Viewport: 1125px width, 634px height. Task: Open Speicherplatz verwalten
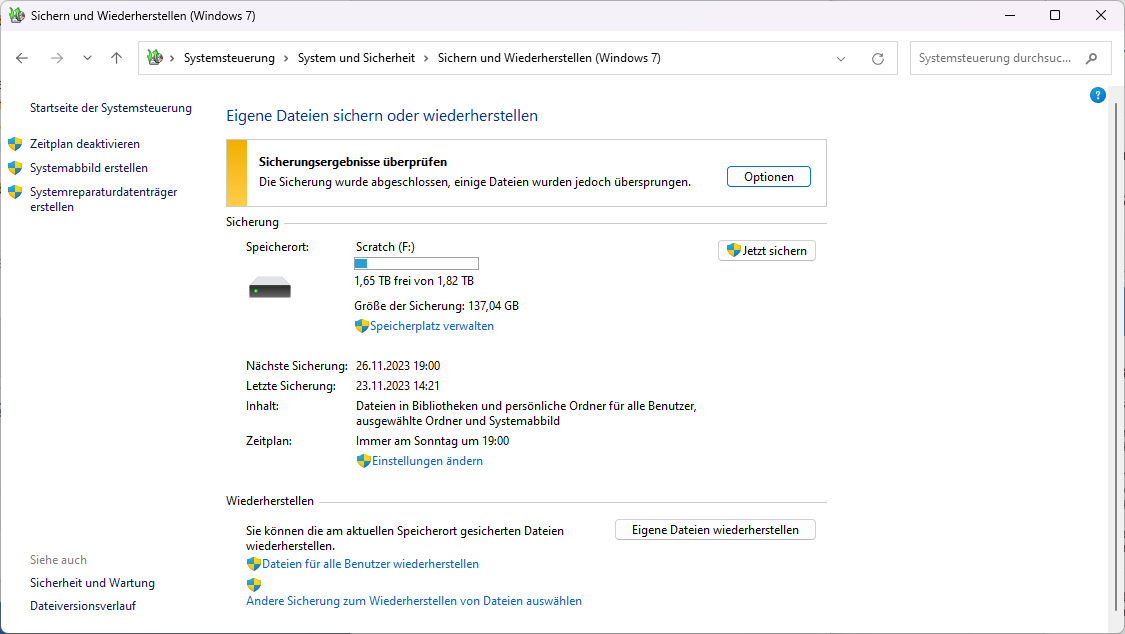tap(432, 326)
